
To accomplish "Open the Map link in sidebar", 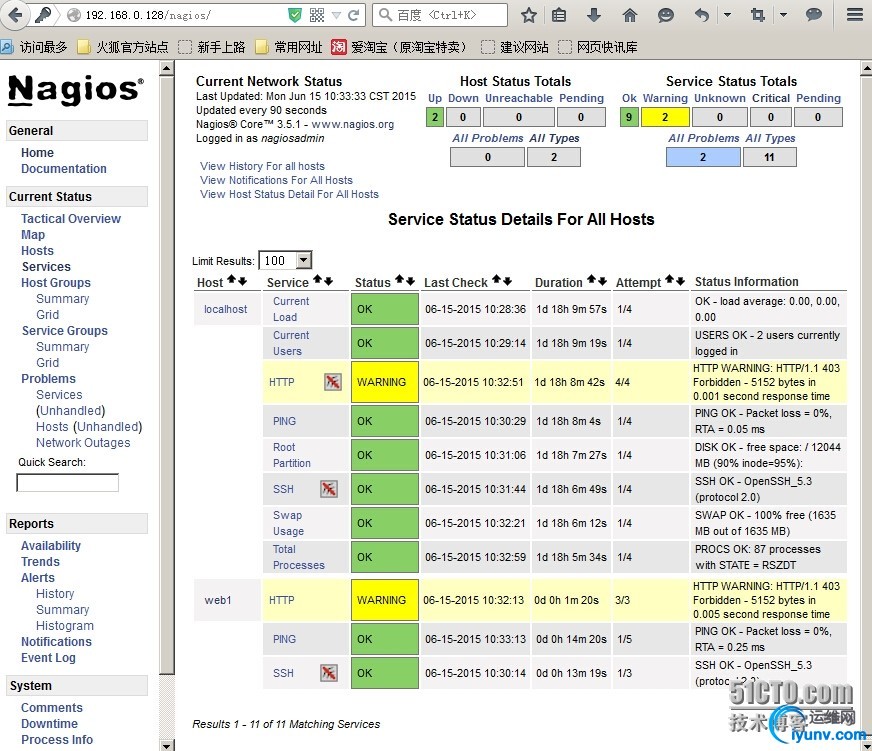I will click(33, 235).
